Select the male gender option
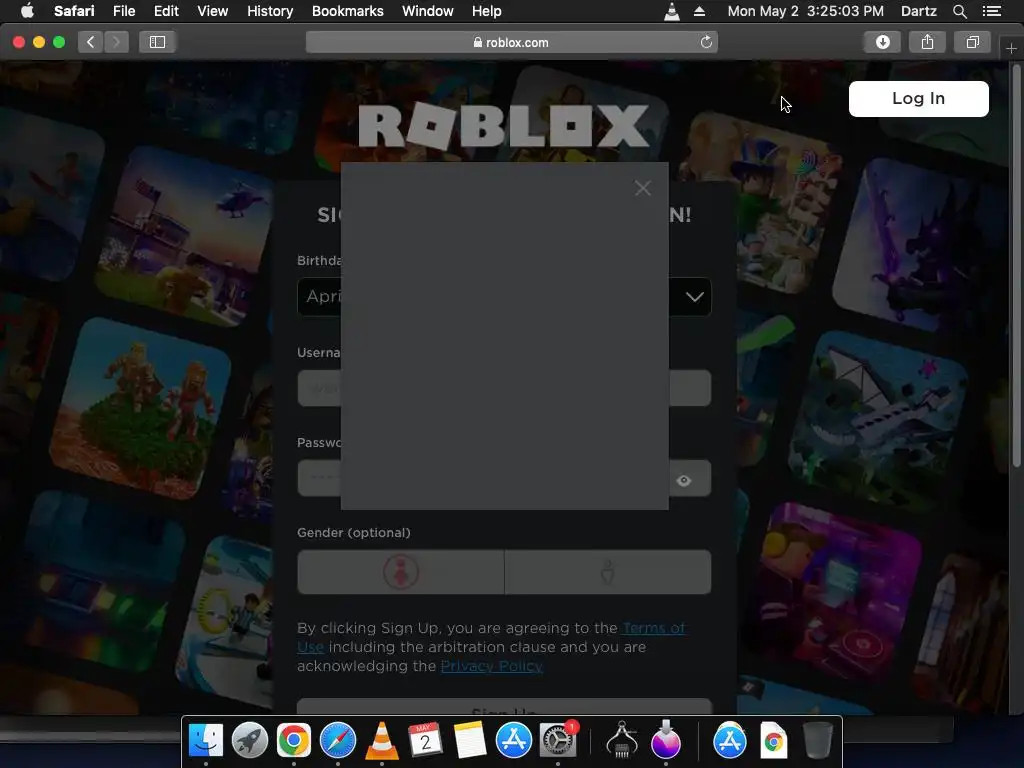 tap(608, 572)
